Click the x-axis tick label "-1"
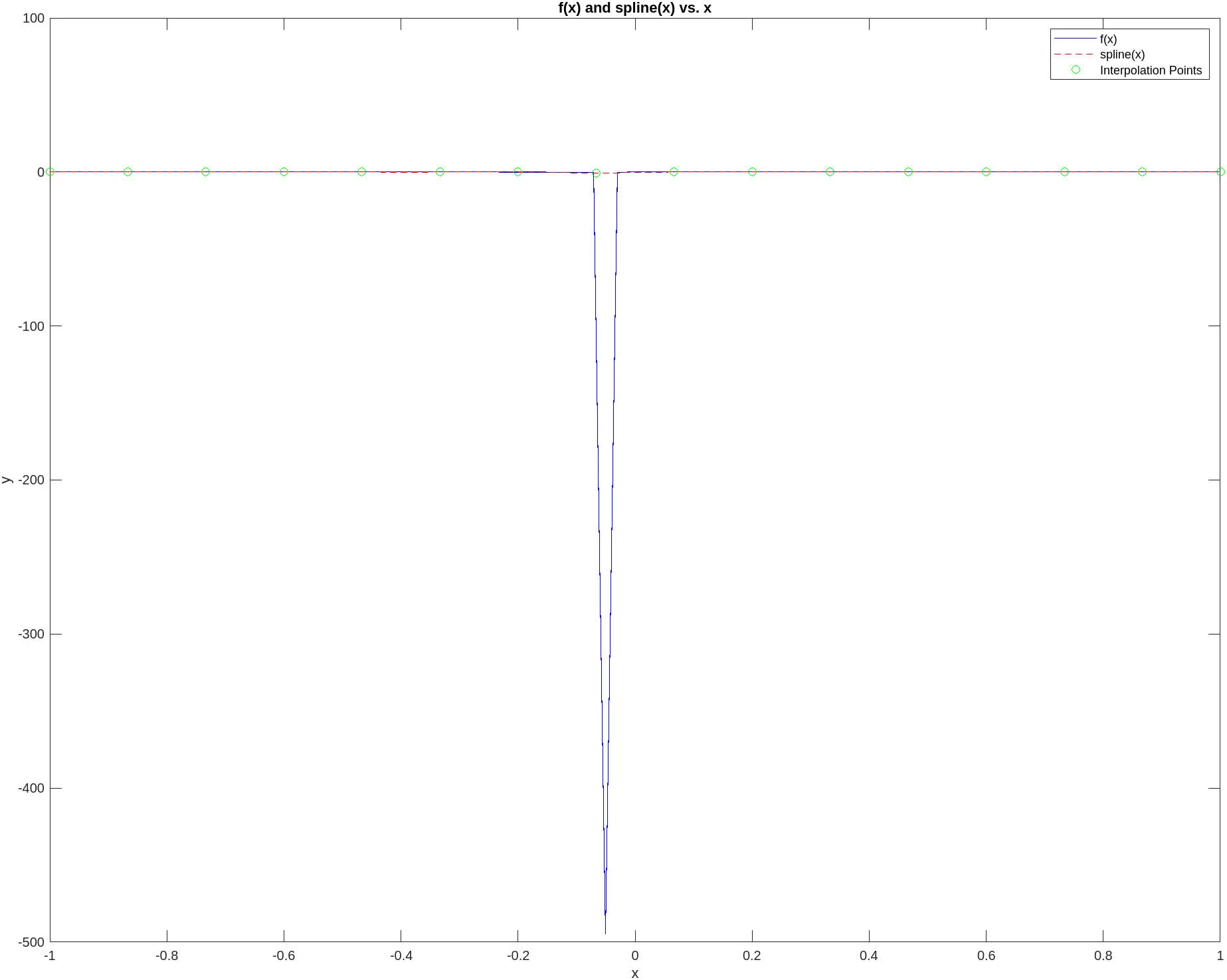1227x980 pixels. click(50, 956)
